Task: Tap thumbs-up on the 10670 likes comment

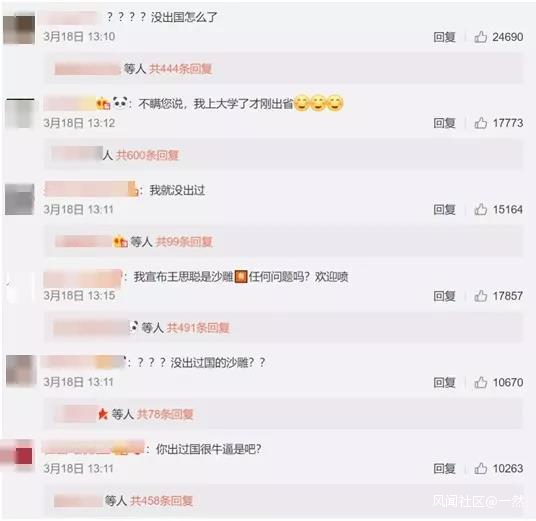Action: click(x=480, y=382)
